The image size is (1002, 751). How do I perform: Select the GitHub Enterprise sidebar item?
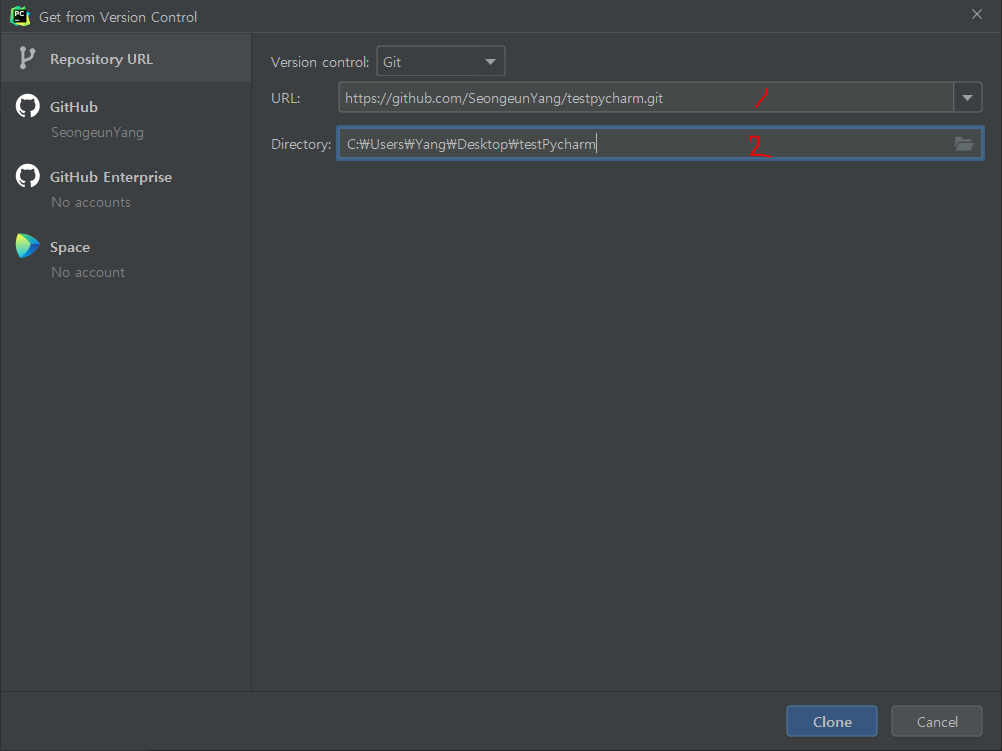coord(126,189)
